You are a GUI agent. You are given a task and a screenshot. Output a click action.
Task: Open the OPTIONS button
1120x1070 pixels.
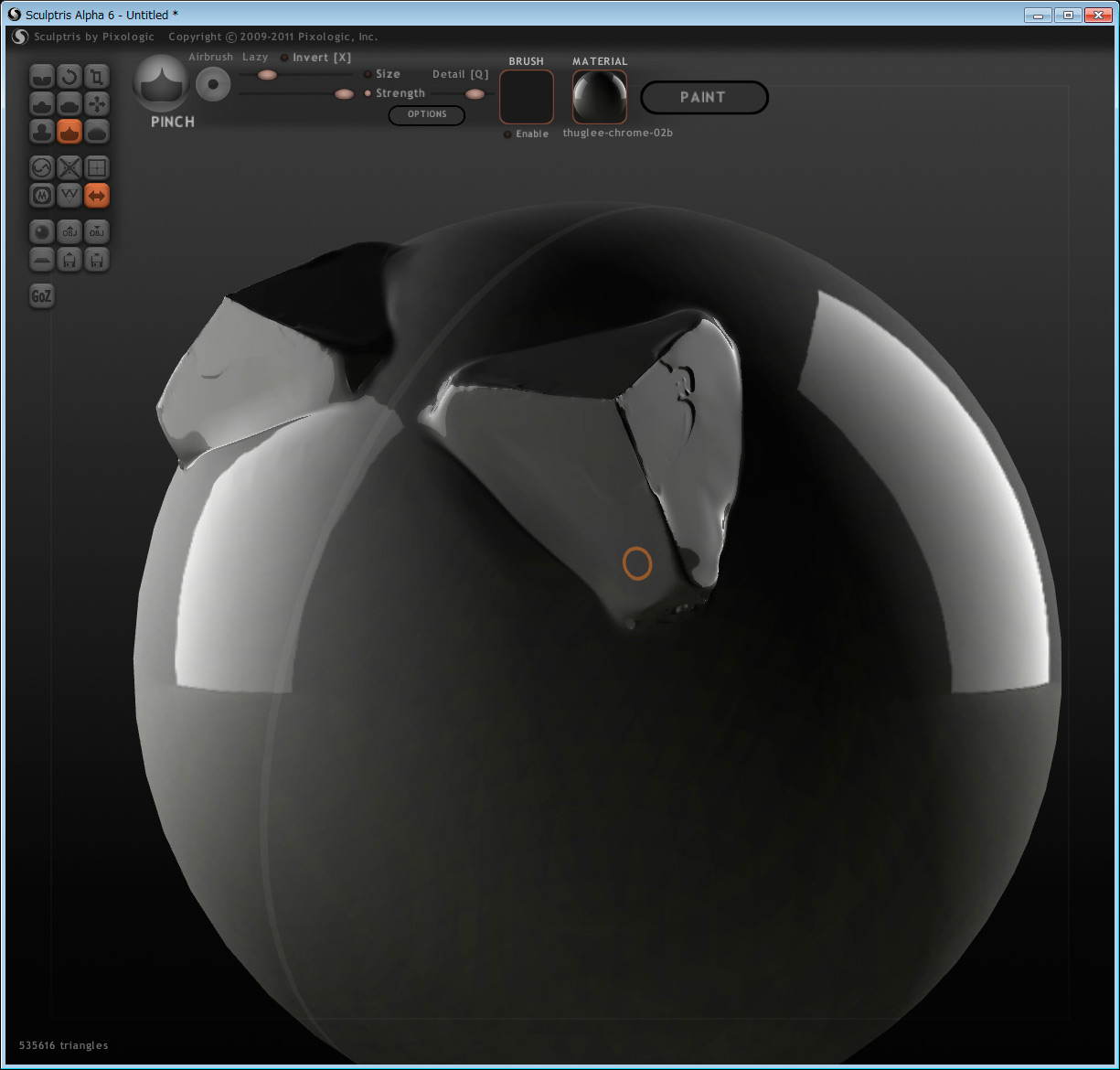[427, 114]
